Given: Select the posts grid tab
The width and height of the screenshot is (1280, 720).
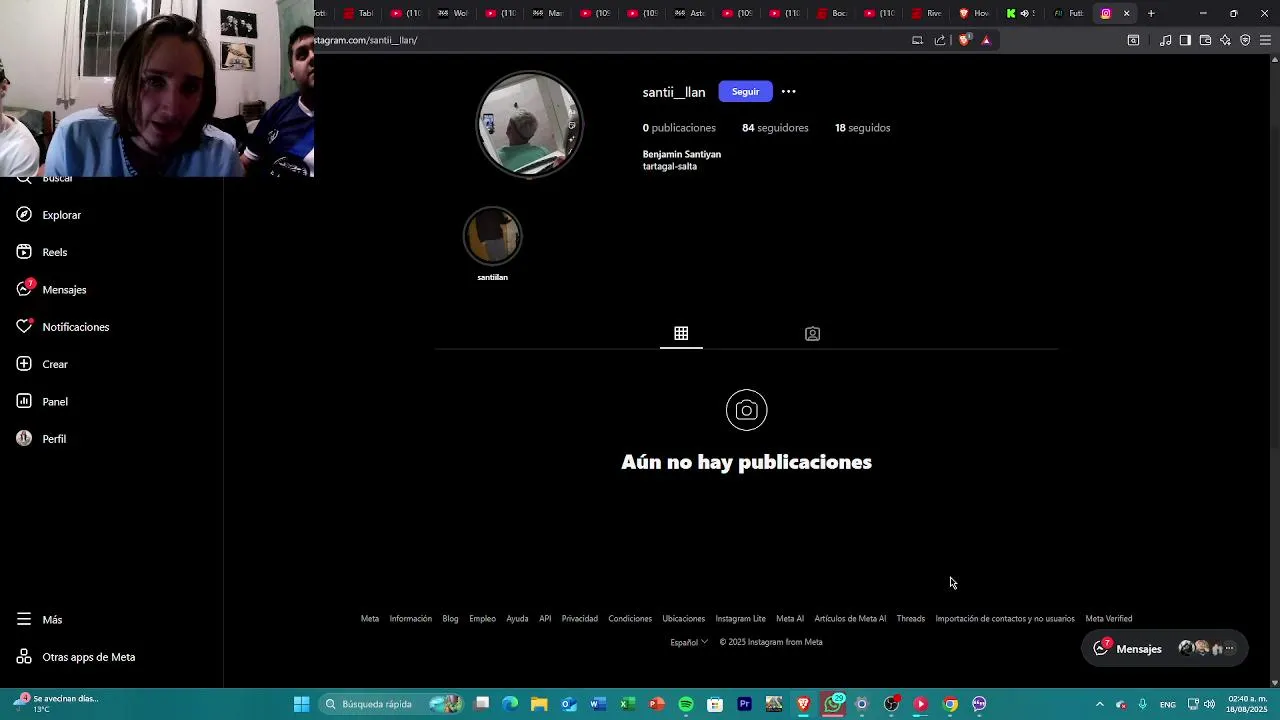Looking at the screenshot, I should click(681, 333).
